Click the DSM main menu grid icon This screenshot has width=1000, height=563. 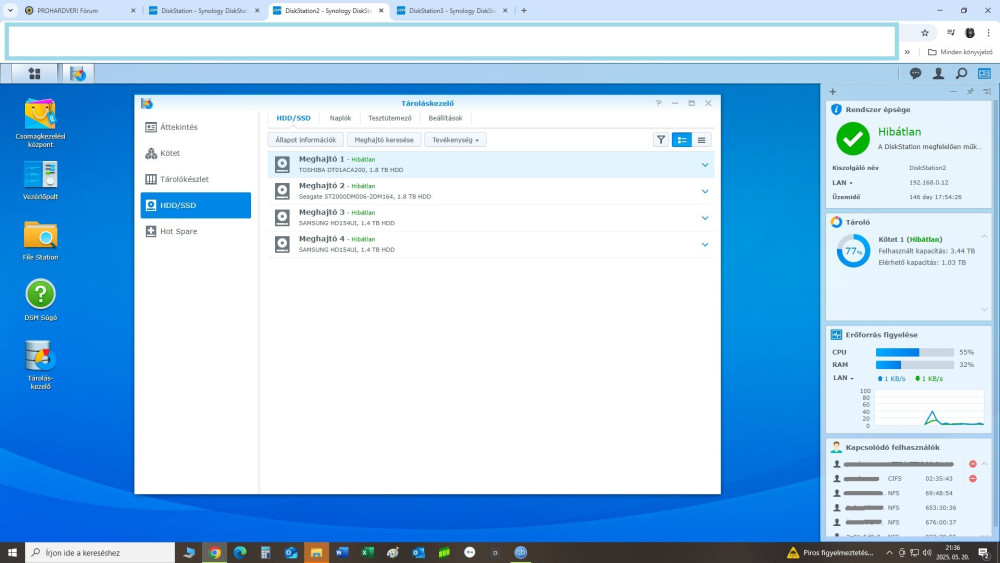pyautogui.click(x=34, y=73)
